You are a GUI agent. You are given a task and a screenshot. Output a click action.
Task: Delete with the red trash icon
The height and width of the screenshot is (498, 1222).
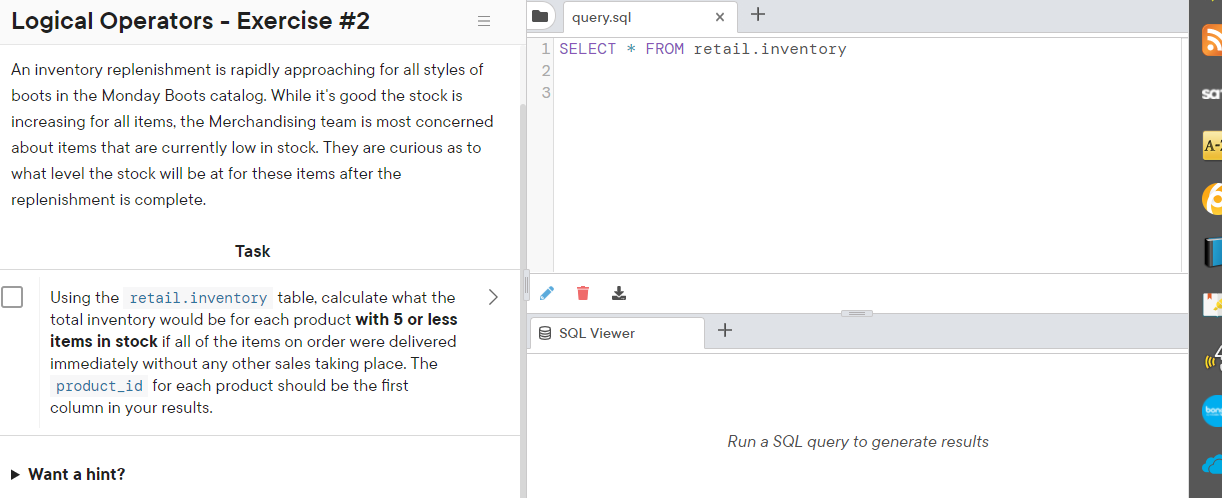pos(583,293)
